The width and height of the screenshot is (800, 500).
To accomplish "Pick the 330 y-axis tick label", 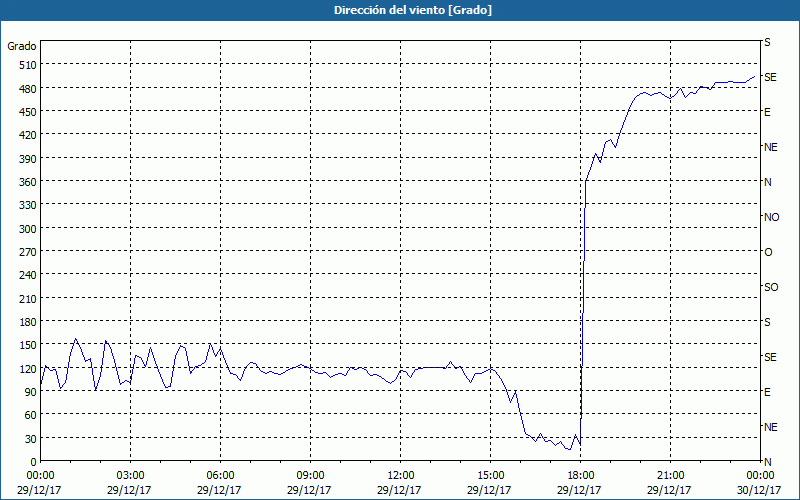I will pyautogui.click(x=28, y=205).
